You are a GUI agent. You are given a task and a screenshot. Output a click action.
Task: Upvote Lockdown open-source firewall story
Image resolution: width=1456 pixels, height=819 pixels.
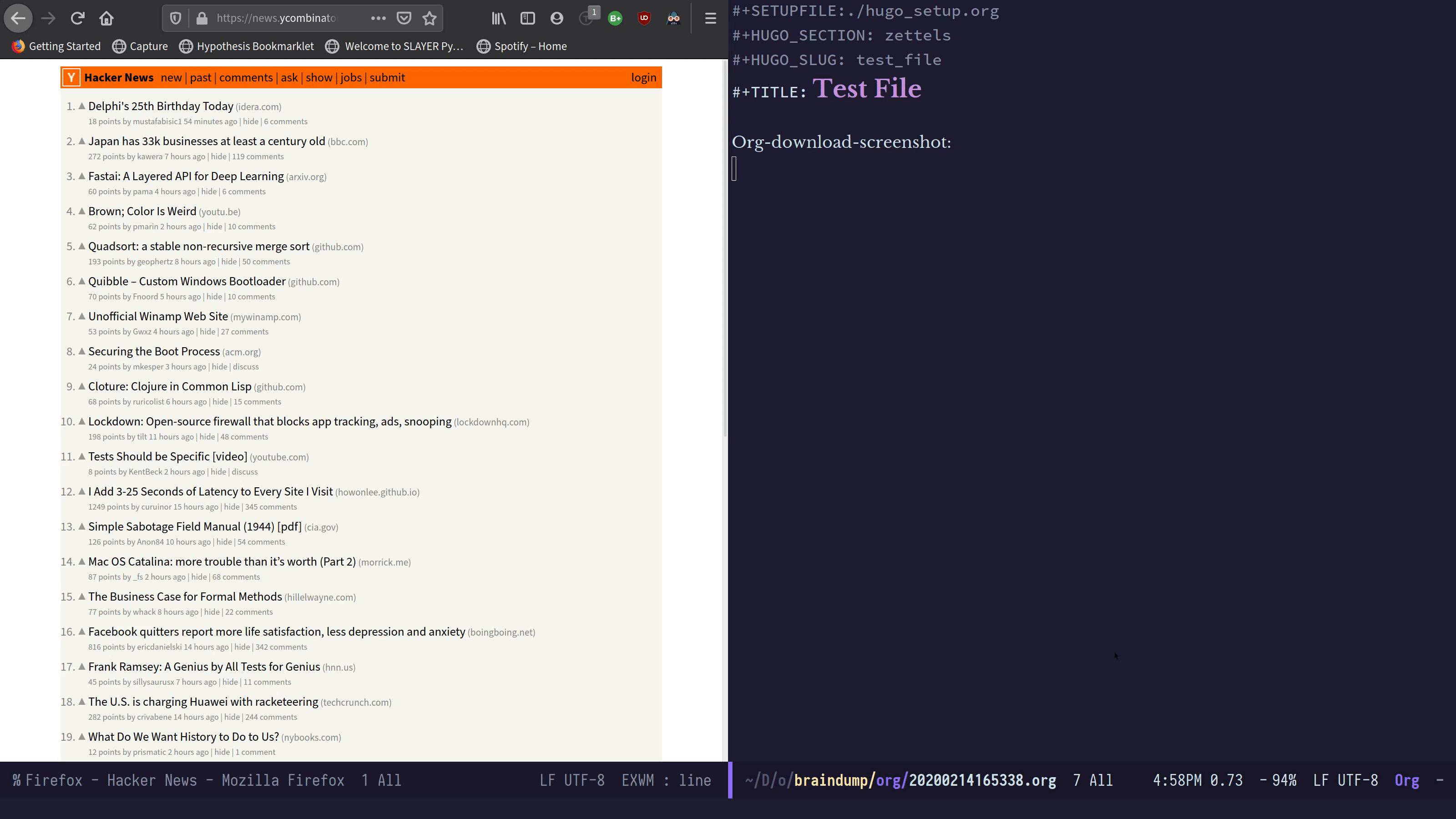tap(82, 421)
